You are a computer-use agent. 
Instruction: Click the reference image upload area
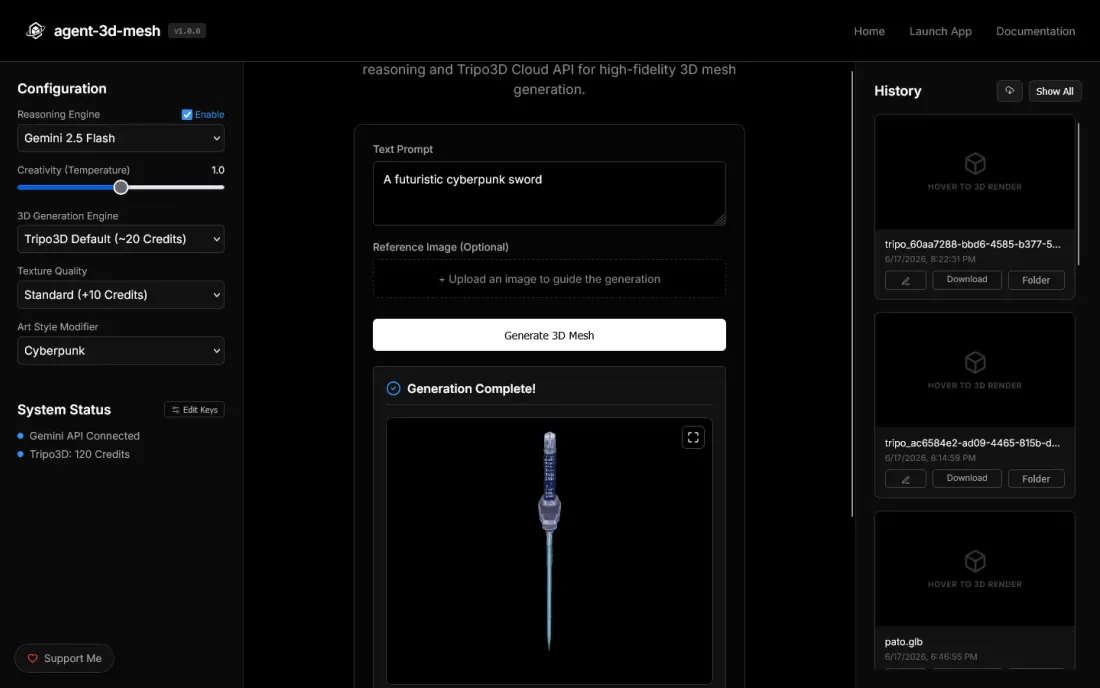549,279
